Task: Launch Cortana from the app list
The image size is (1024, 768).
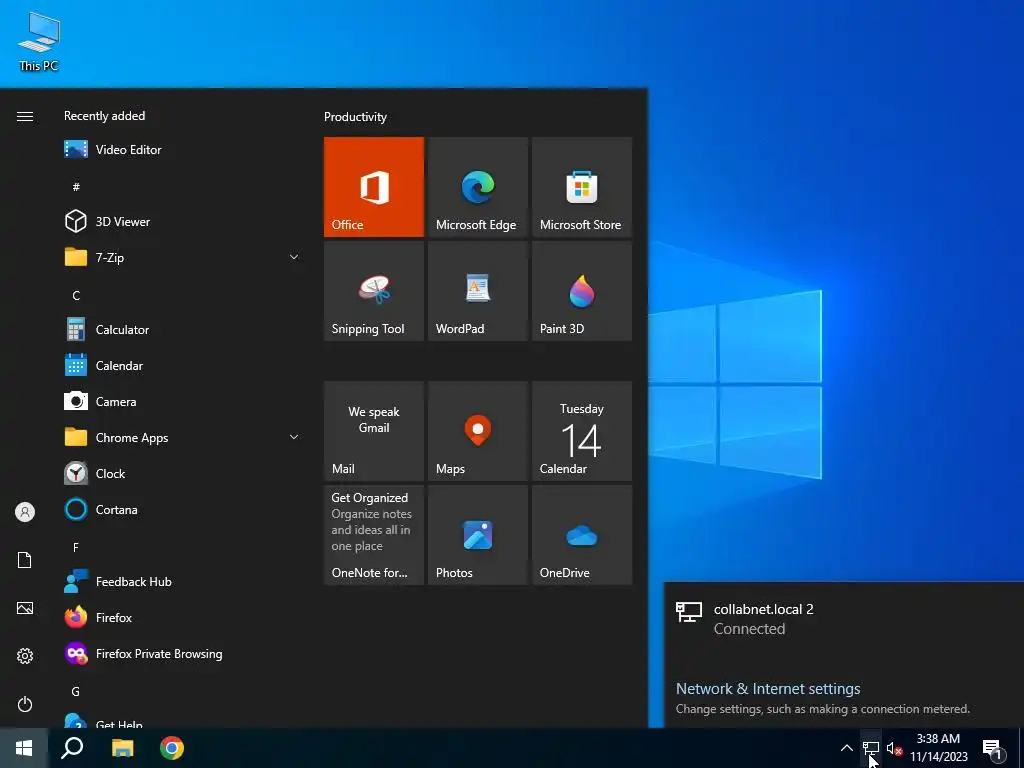Action: point(183,509)
